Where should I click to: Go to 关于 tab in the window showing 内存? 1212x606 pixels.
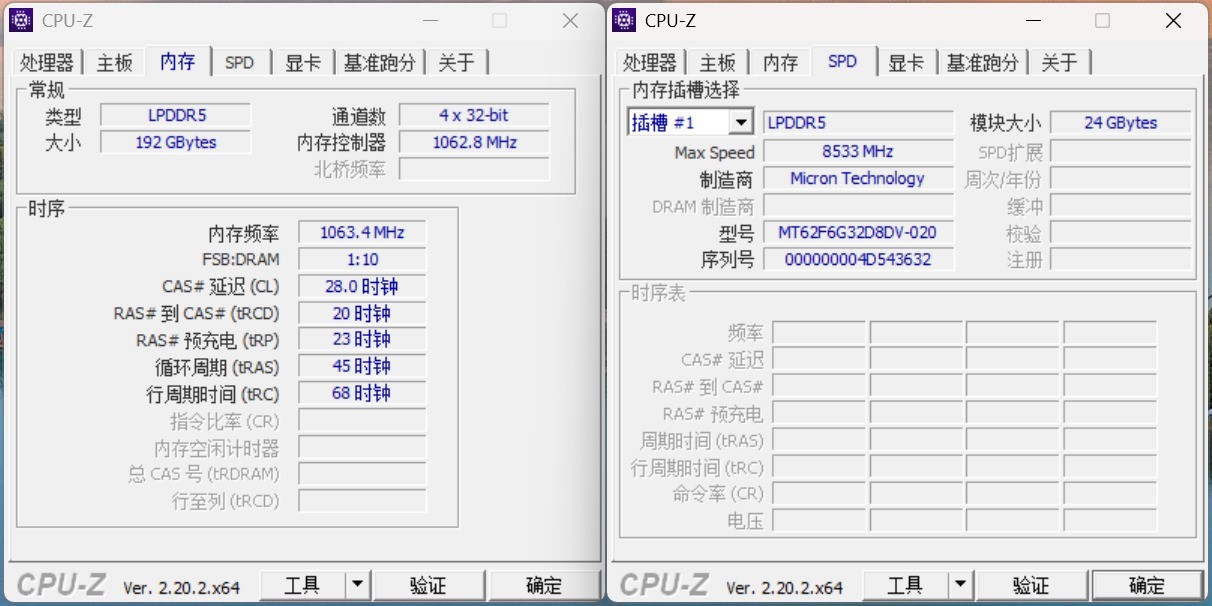[x=456, y=63]
